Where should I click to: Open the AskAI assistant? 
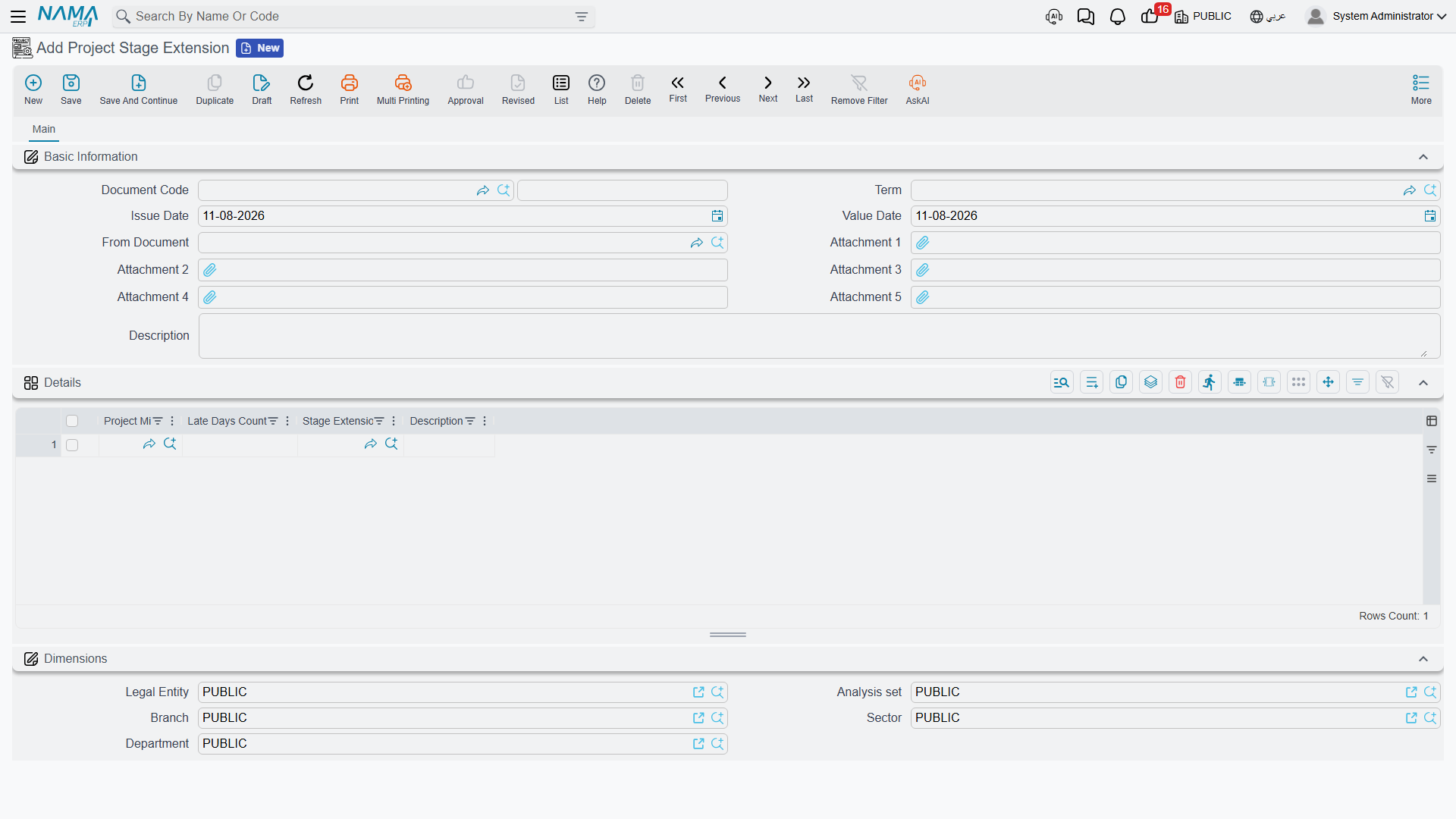click(x=918, y=89)
